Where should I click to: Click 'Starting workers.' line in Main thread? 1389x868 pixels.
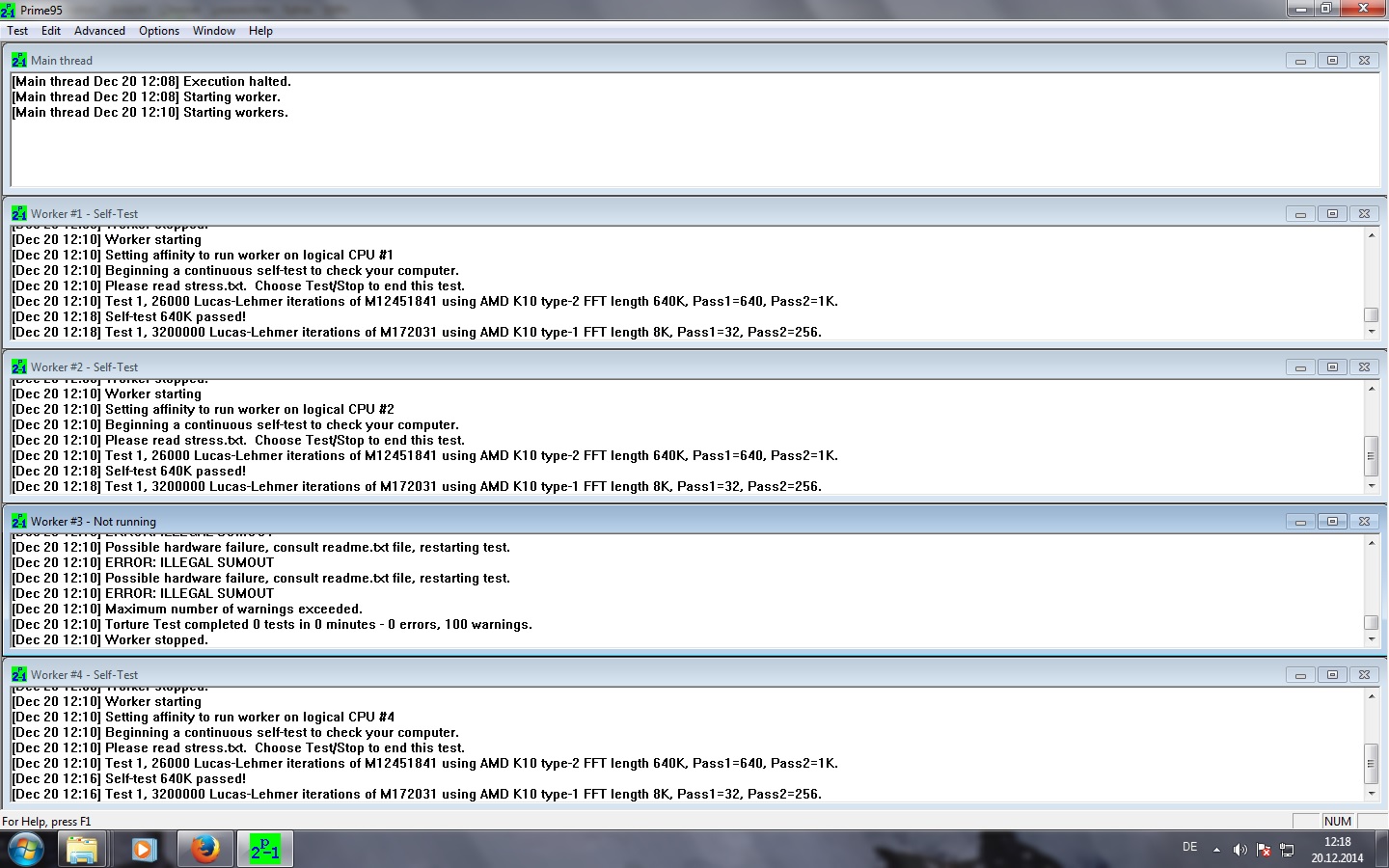(x=150, y=112)
